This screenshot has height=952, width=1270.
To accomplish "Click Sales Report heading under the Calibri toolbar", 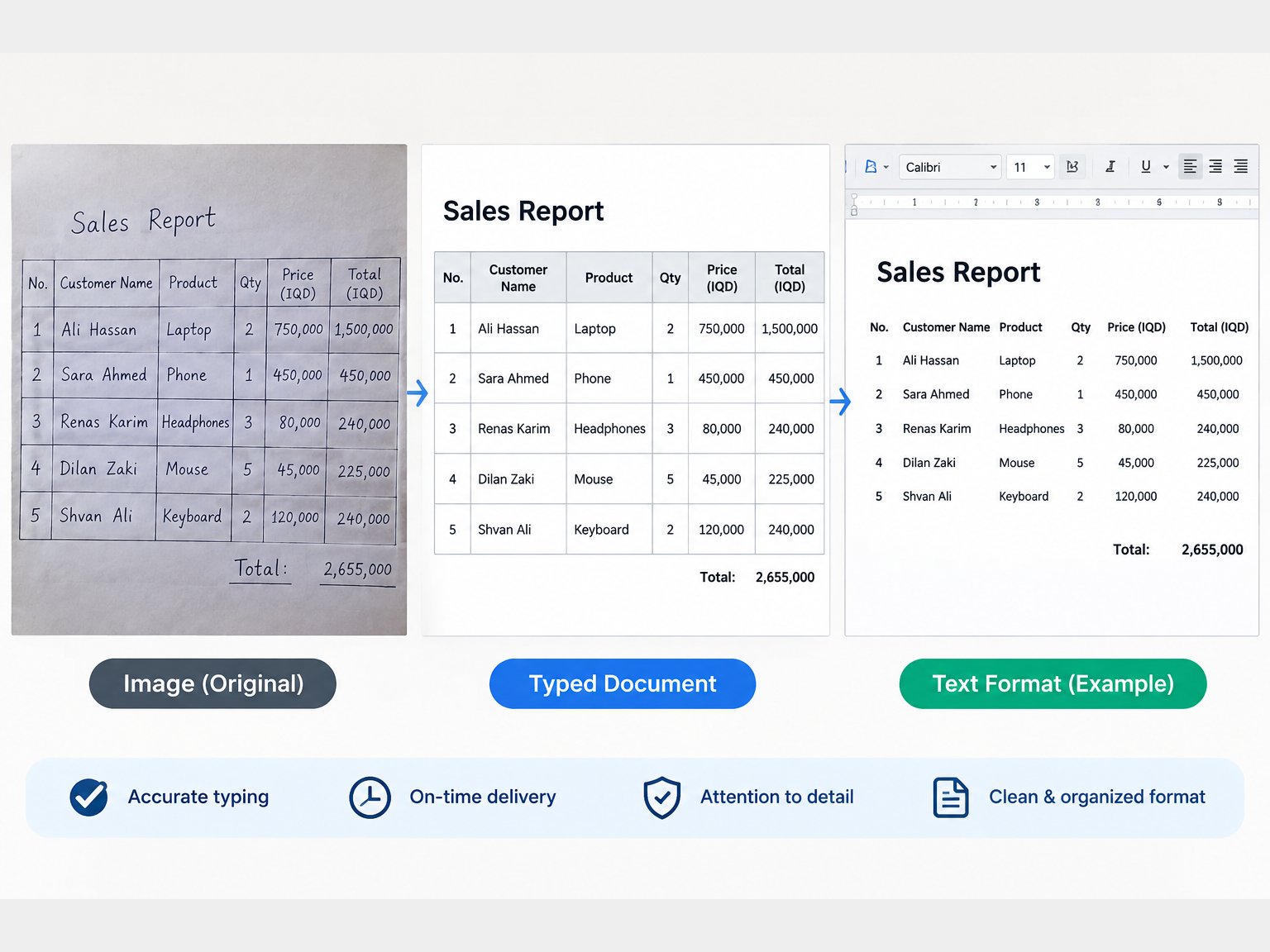I will tap(958, 273).
